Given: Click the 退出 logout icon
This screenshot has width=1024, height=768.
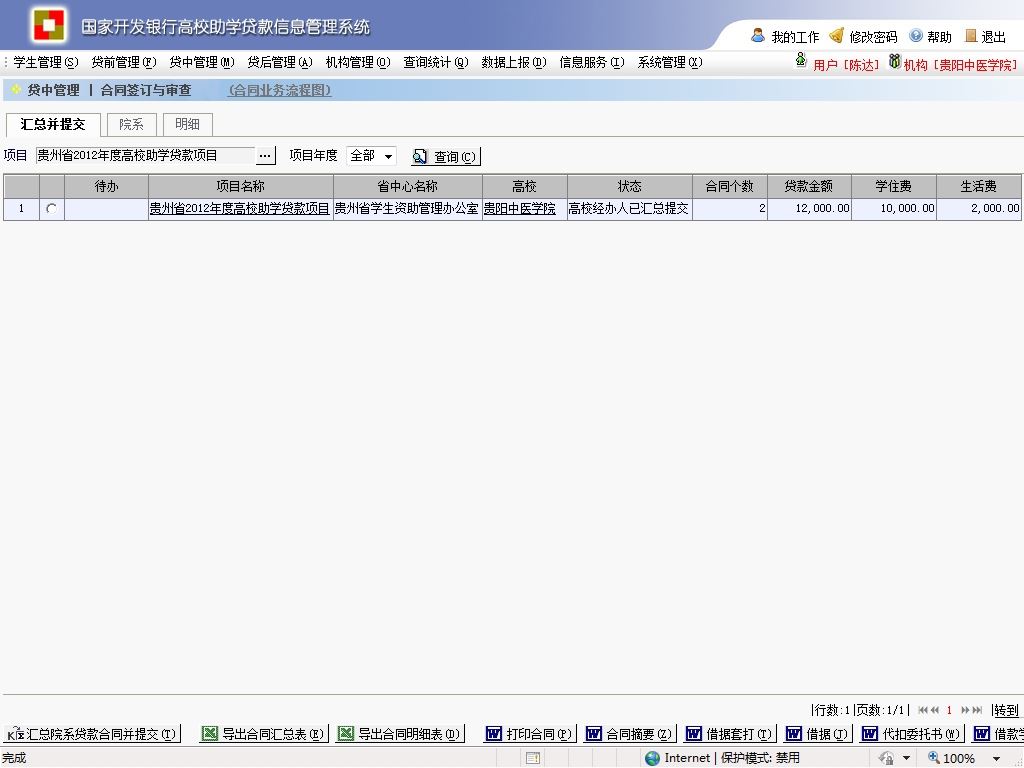Looking at the screenshot, I should click(x=971, y=35).
